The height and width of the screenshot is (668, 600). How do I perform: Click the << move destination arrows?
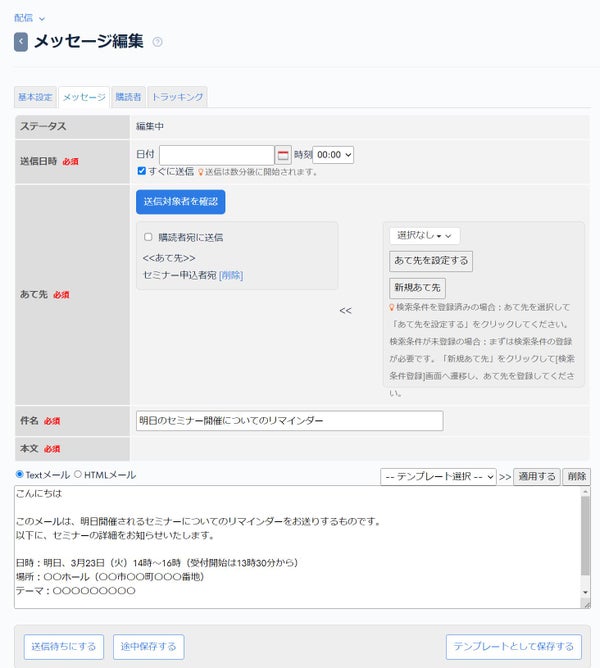[346, 311]
